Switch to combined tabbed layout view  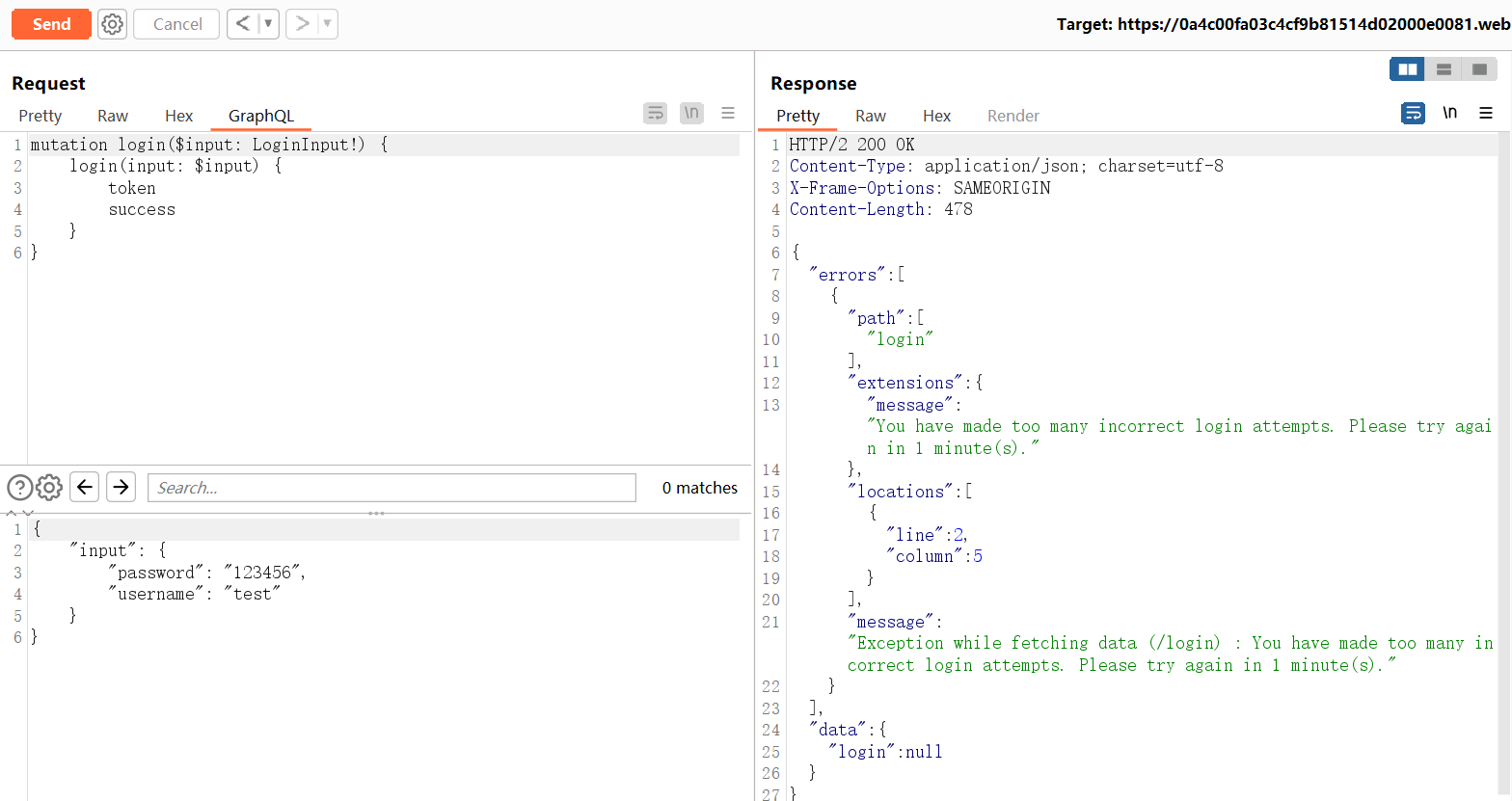[1479, 69]
